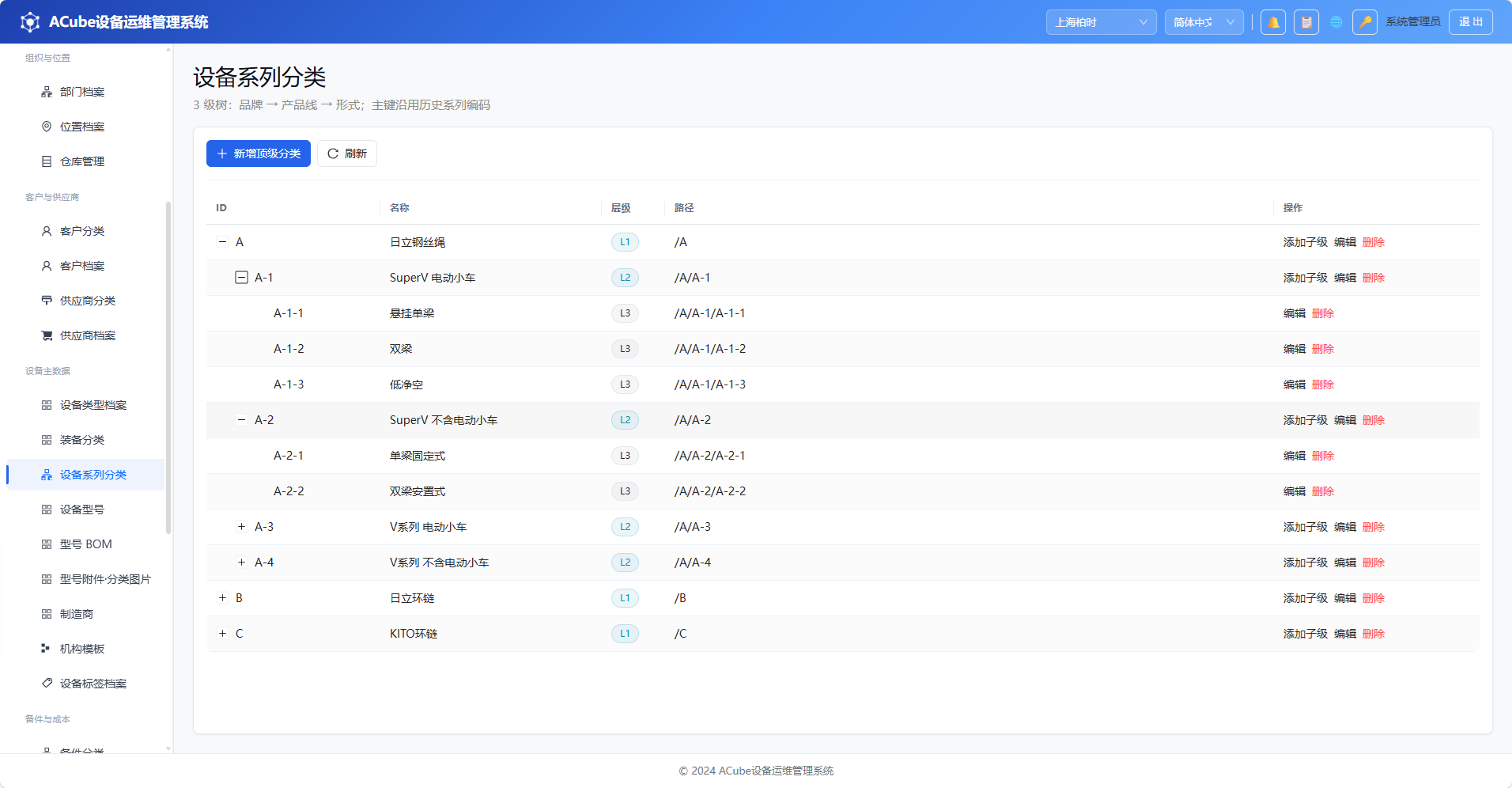Click the 设备类型档案 grid icon
Screen dimensions: 1512x788
coord(47,405)
